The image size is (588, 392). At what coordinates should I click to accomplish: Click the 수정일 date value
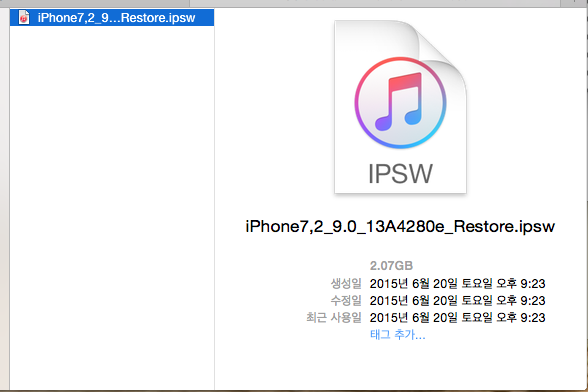457,300
